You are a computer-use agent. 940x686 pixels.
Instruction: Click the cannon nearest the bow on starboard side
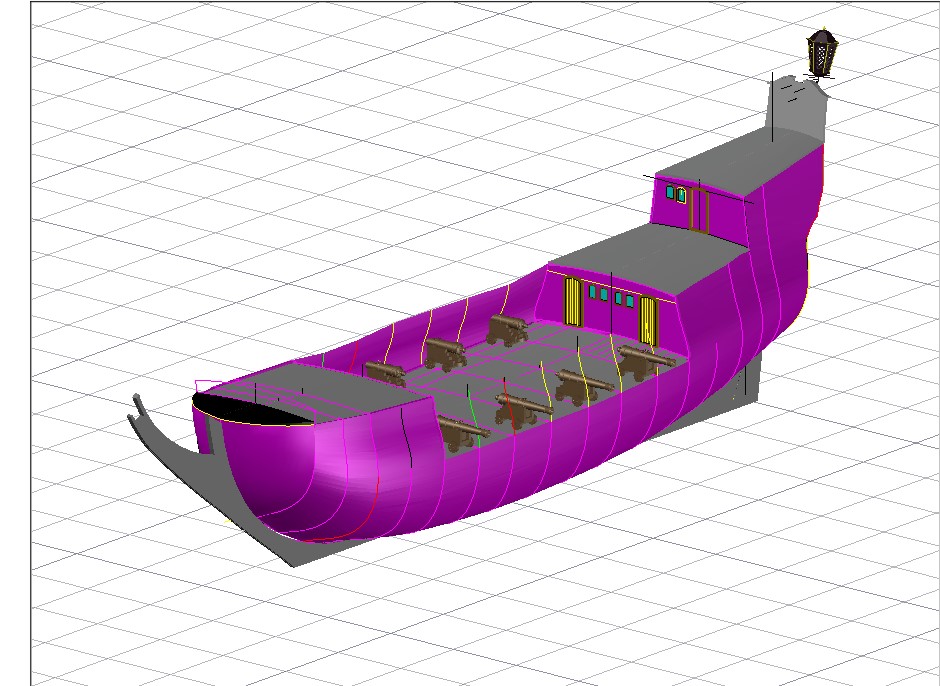click(x=460, y=430)
